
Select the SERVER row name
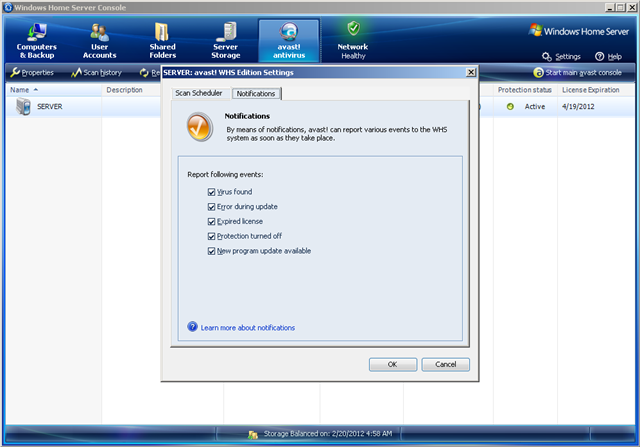50,107
